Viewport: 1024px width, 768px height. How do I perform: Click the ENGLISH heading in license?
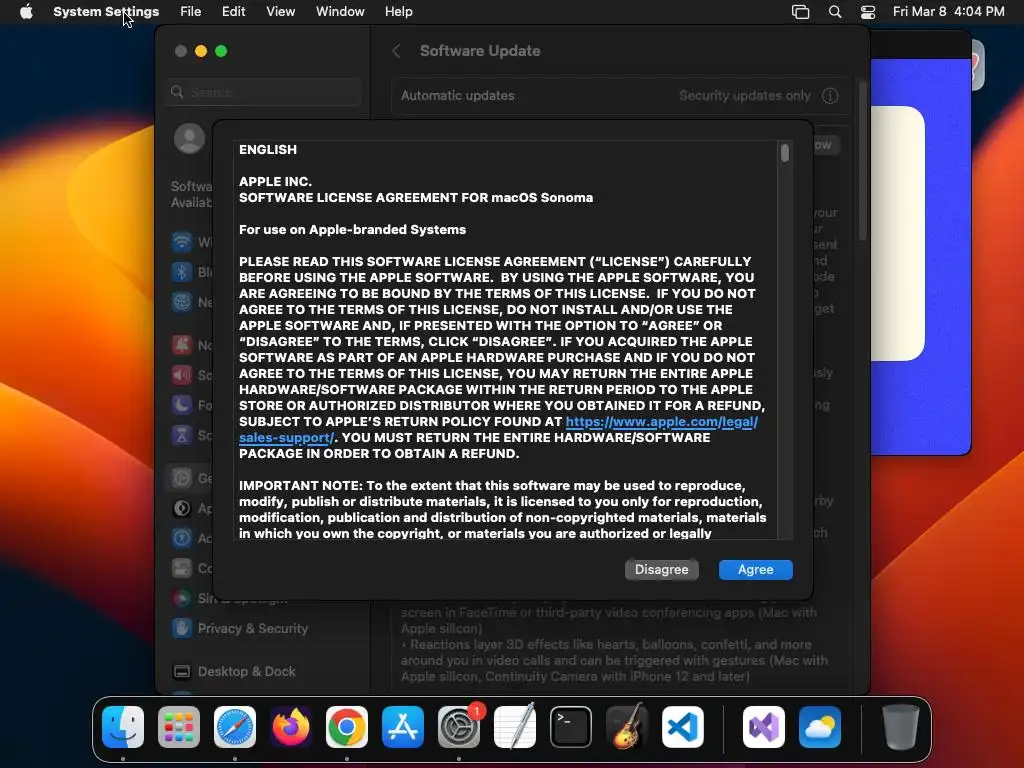point(268,150)
